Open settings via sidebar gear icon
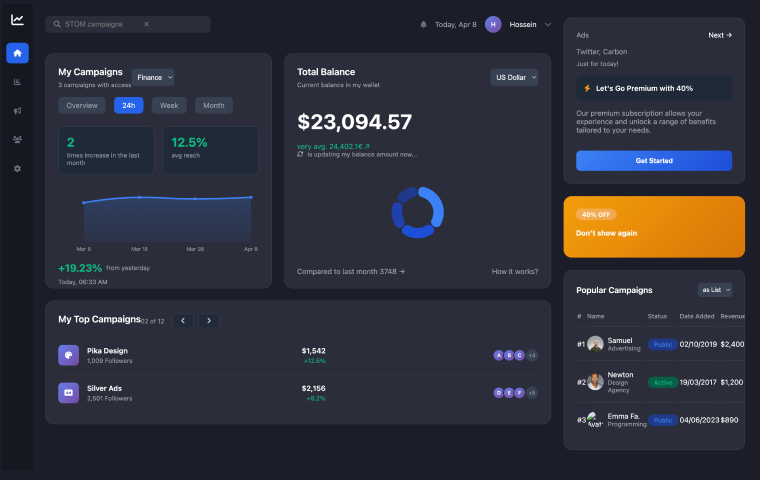 point(17,169)
